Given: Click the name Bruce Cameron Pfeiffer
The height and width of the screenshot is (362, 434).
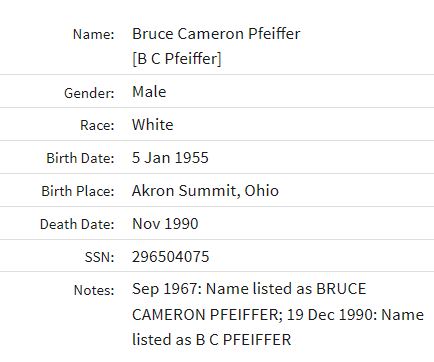Looking at the screenshot, I should click(216, 34).
